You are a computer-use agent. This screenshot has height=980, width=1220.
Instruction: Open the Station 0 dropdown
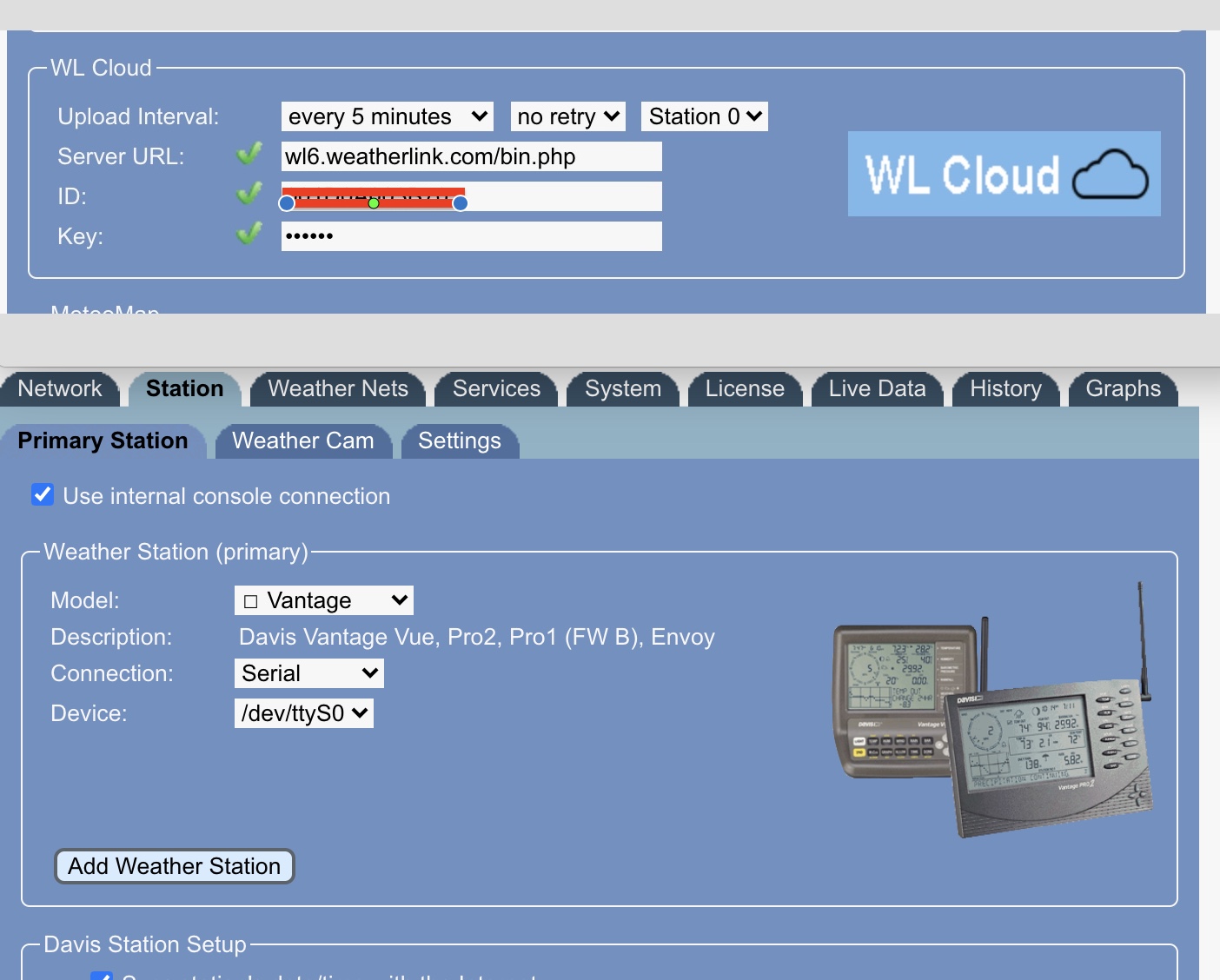(x=705, y=116)
